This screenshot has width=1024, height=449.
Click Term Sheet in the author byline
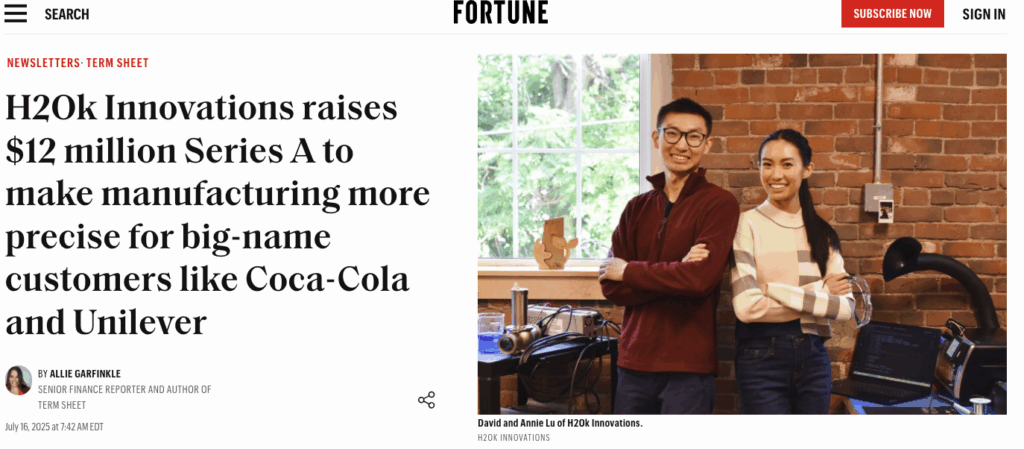point(61,405)
